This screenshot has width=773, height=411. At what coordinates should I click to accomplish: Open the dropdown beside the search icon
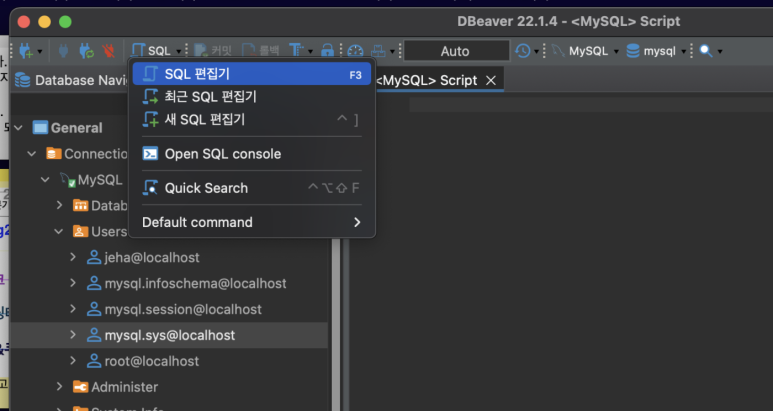pyautogui.click(x=720, y=51)
